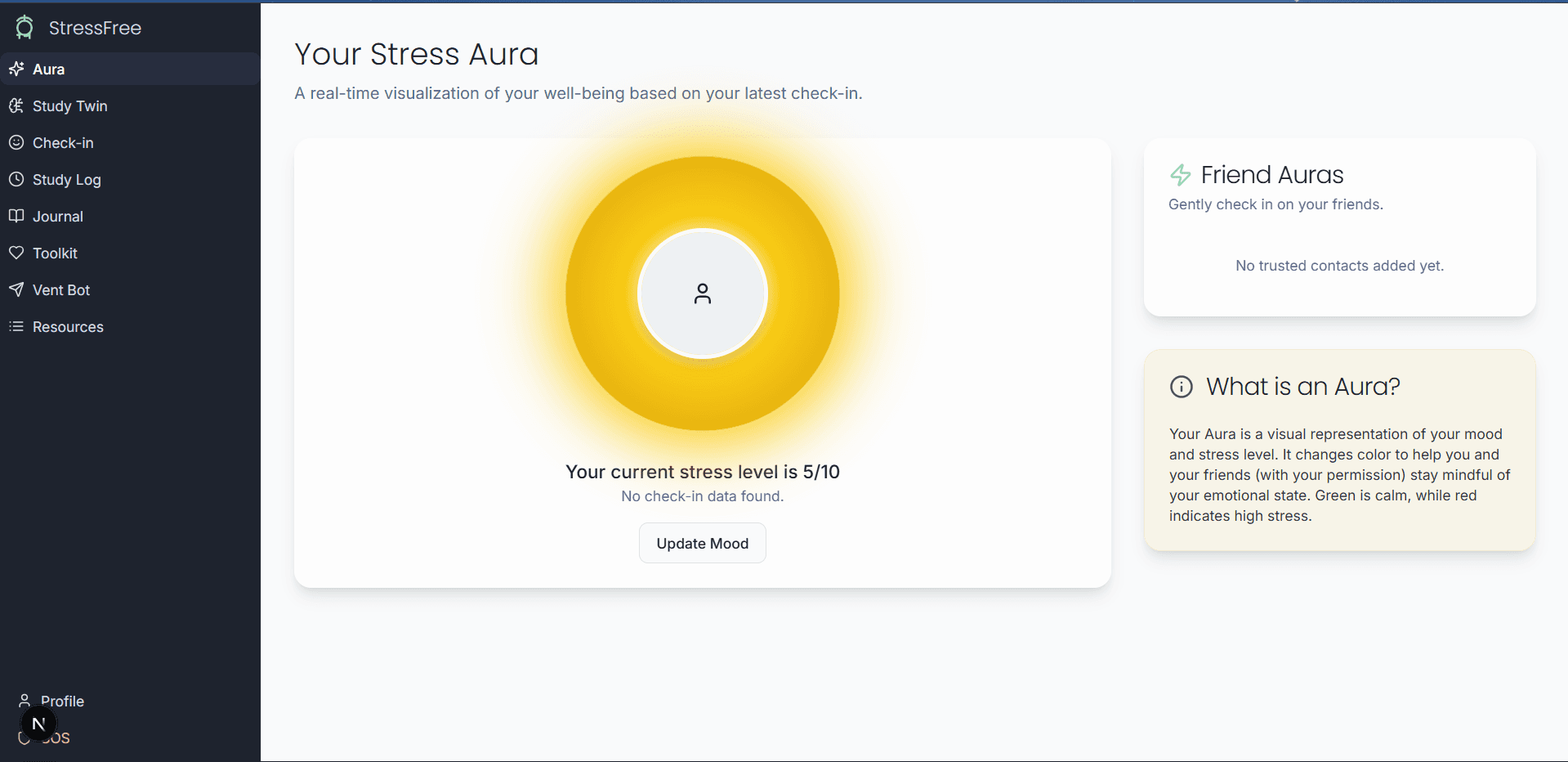Click the StressFree app title text

[95, 28]
